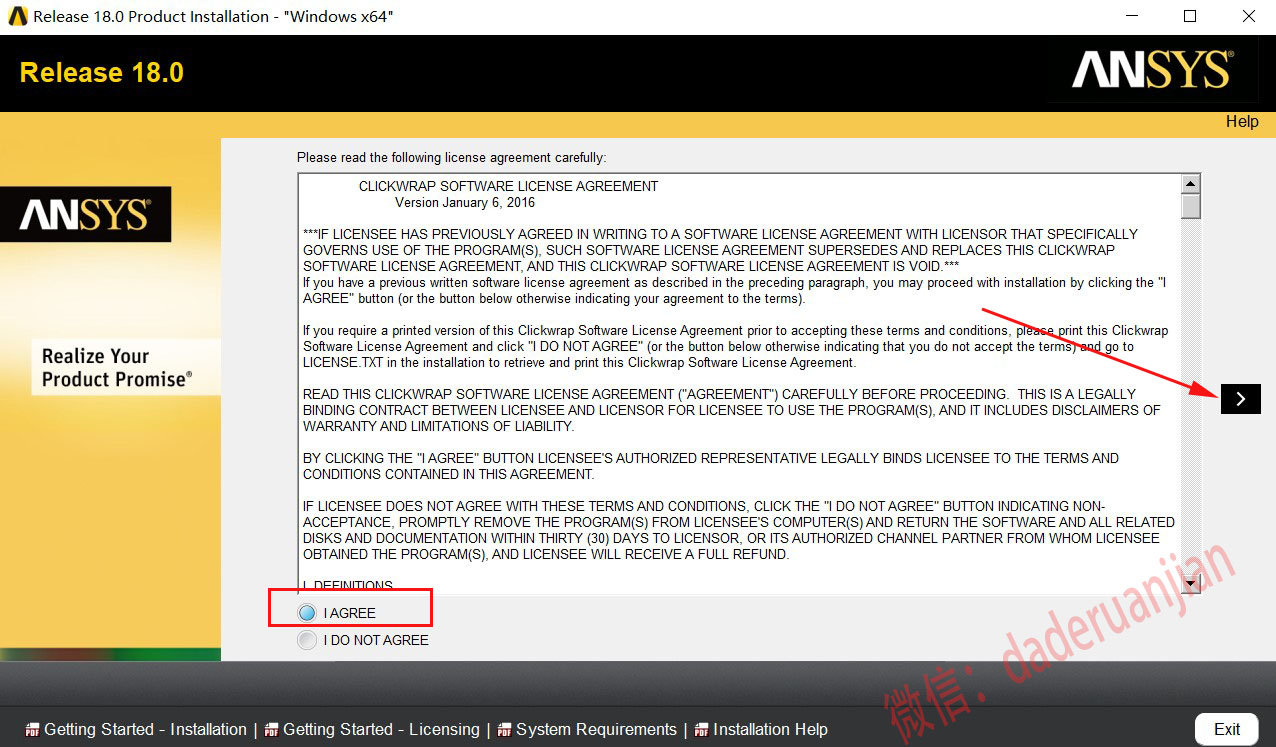The image size is (1276, 747).
Task: Select the I DO NOT AGREE option
Action: [x=307, y=640]
